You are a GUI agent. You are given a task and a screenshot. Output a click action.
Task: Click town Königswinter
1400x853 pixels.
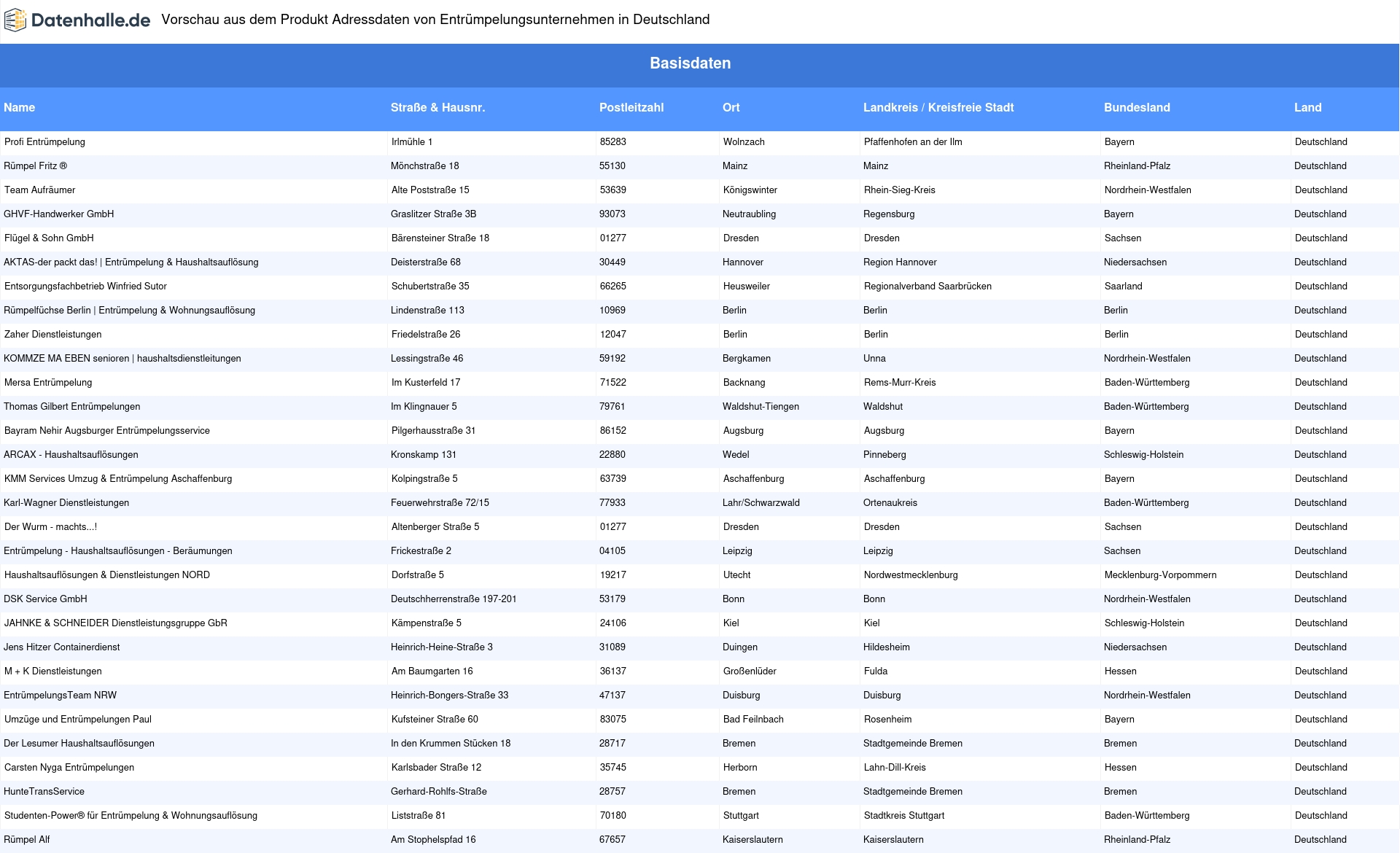[x=750, y=190]
